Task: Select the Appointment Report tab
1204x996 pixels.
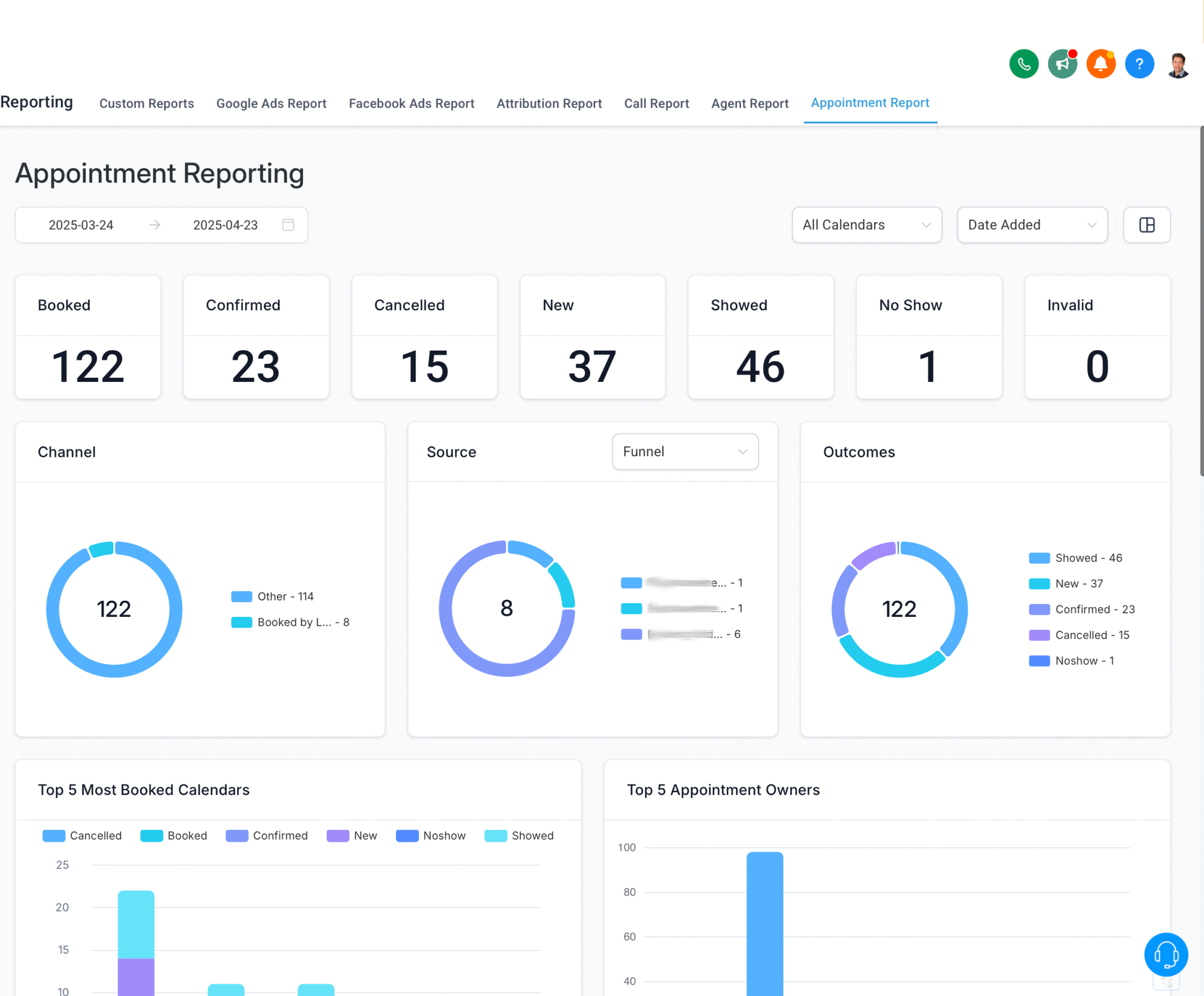Action: point(870,103)
